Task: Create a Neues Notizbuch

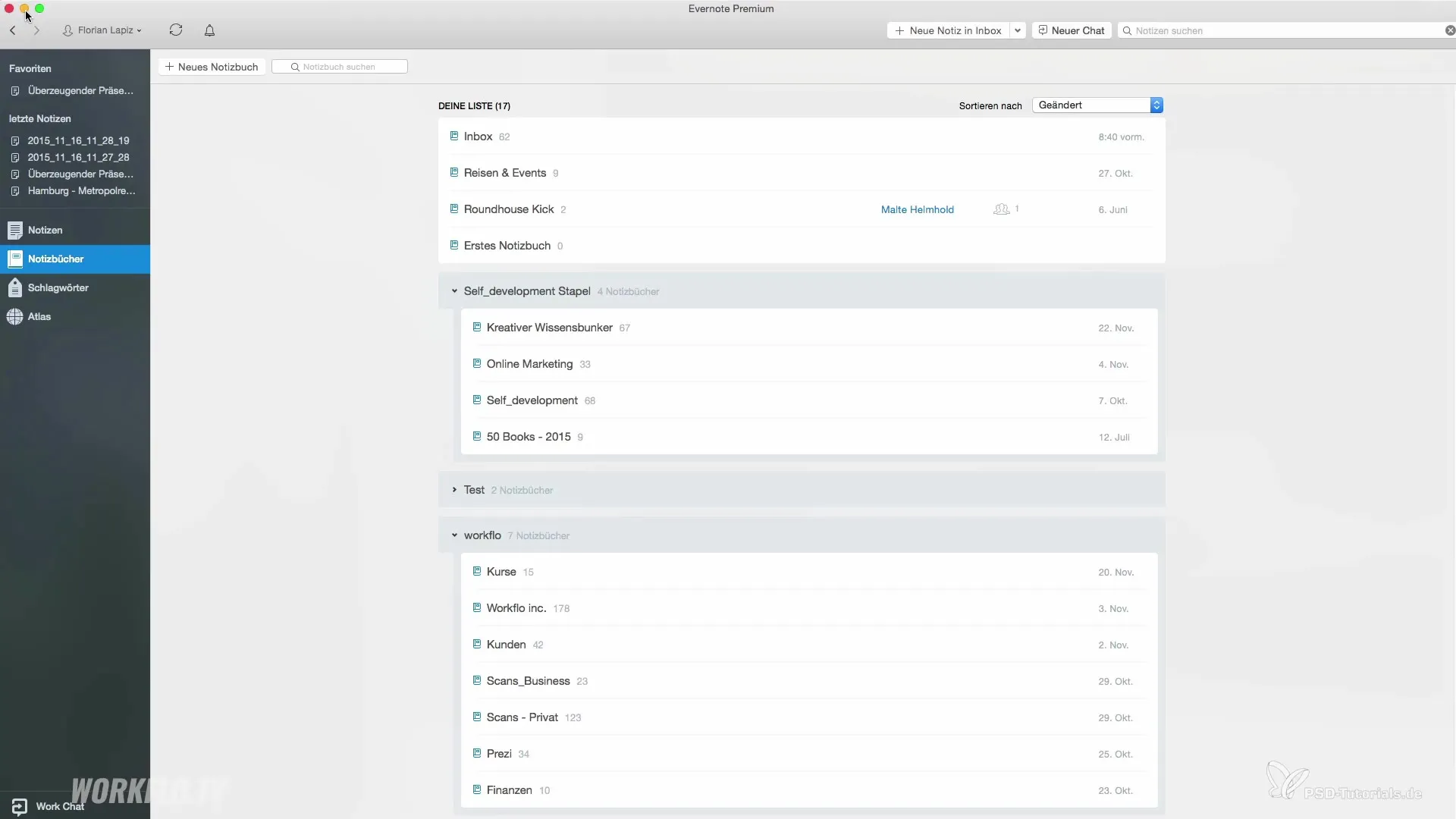Action: [x=212, y=67]
